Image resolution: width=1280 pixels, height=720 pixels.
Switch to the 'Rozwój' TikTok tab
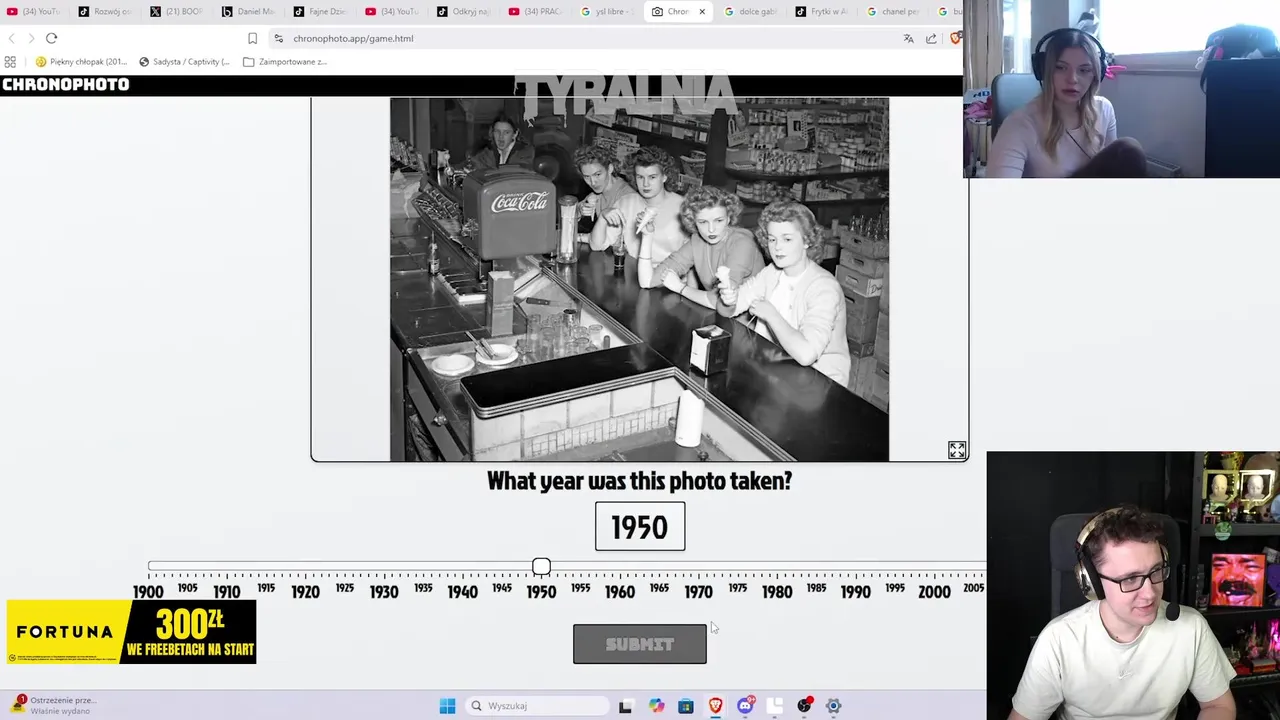pyautogui.click(x=106, y=12)
